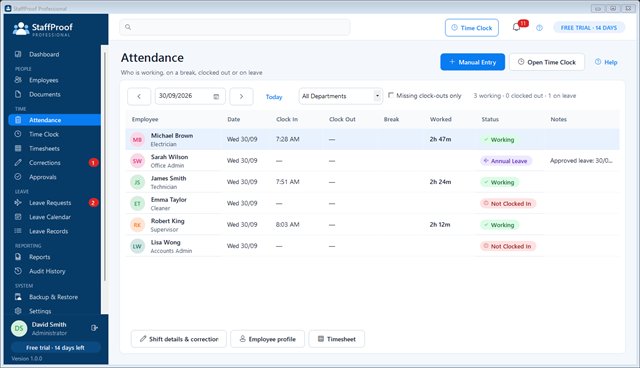Click the 7:28 AM clock-in cell

coord(287,139)
